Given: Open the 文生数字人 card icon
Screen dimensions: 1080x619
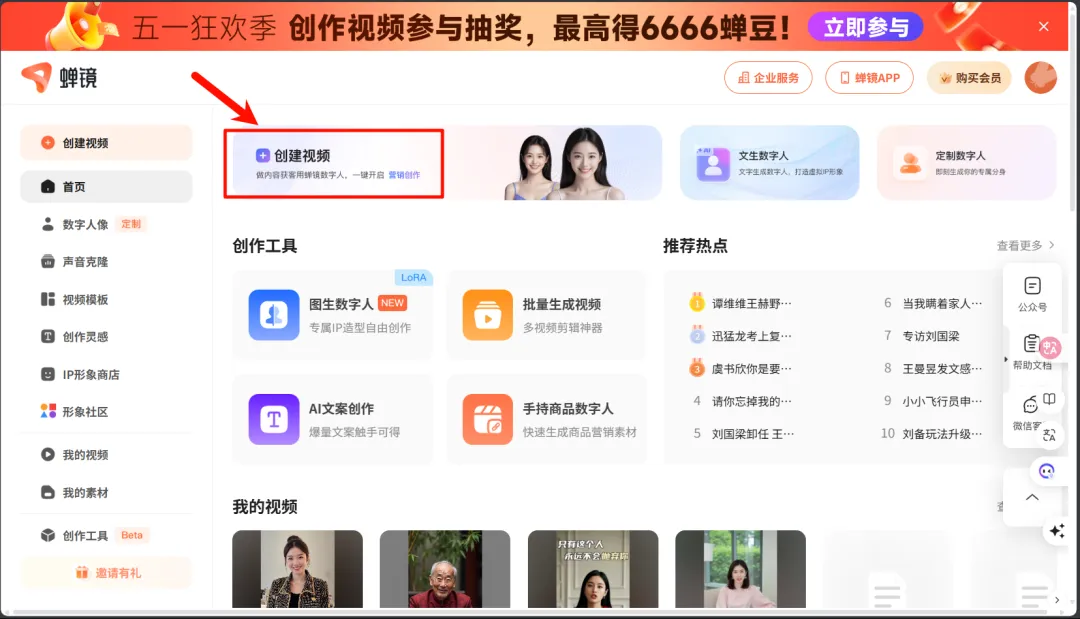Looking at the screenshot, I should [713, 165].
